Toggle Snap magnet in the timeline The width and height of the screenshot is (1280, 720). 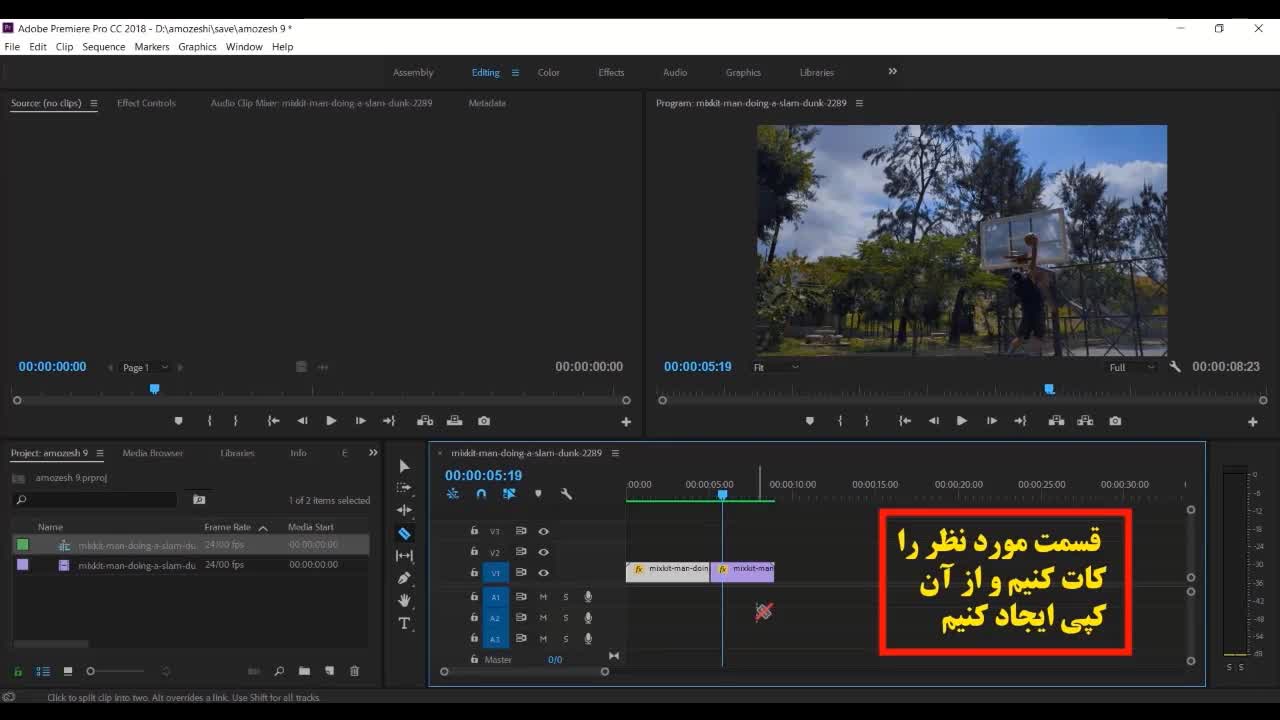click(481, 494)
